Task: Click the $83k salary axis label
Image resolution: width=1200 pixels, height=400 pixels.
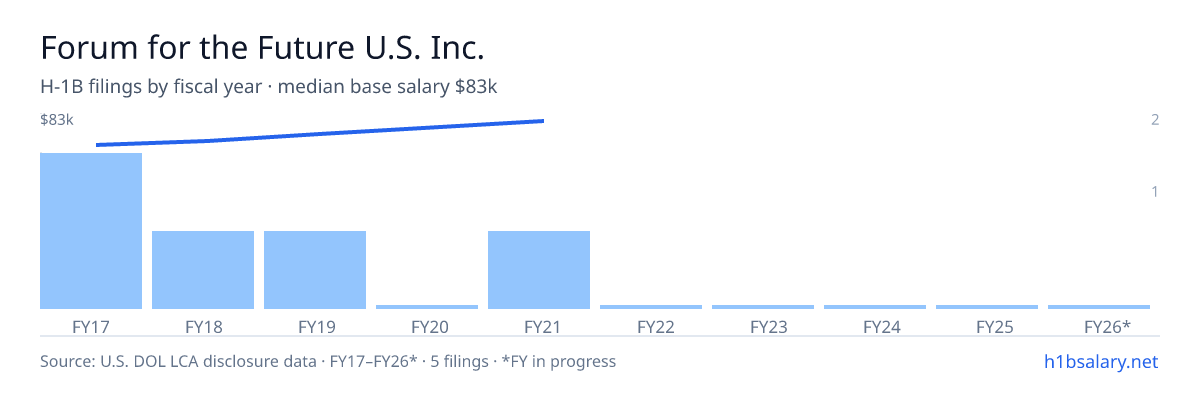Action: [x=57, y=120]
